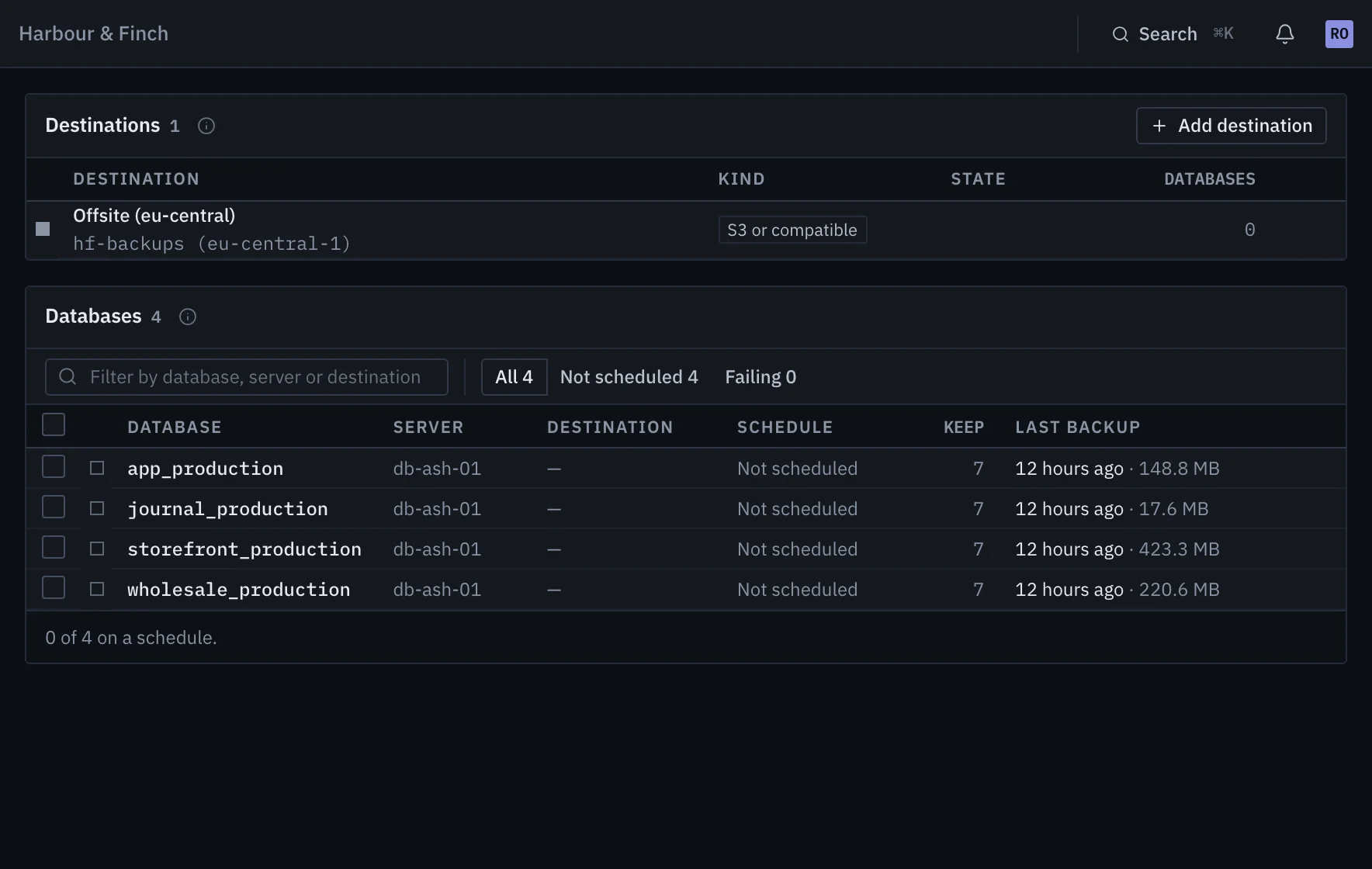Show info for Databases section

(188, 317)
